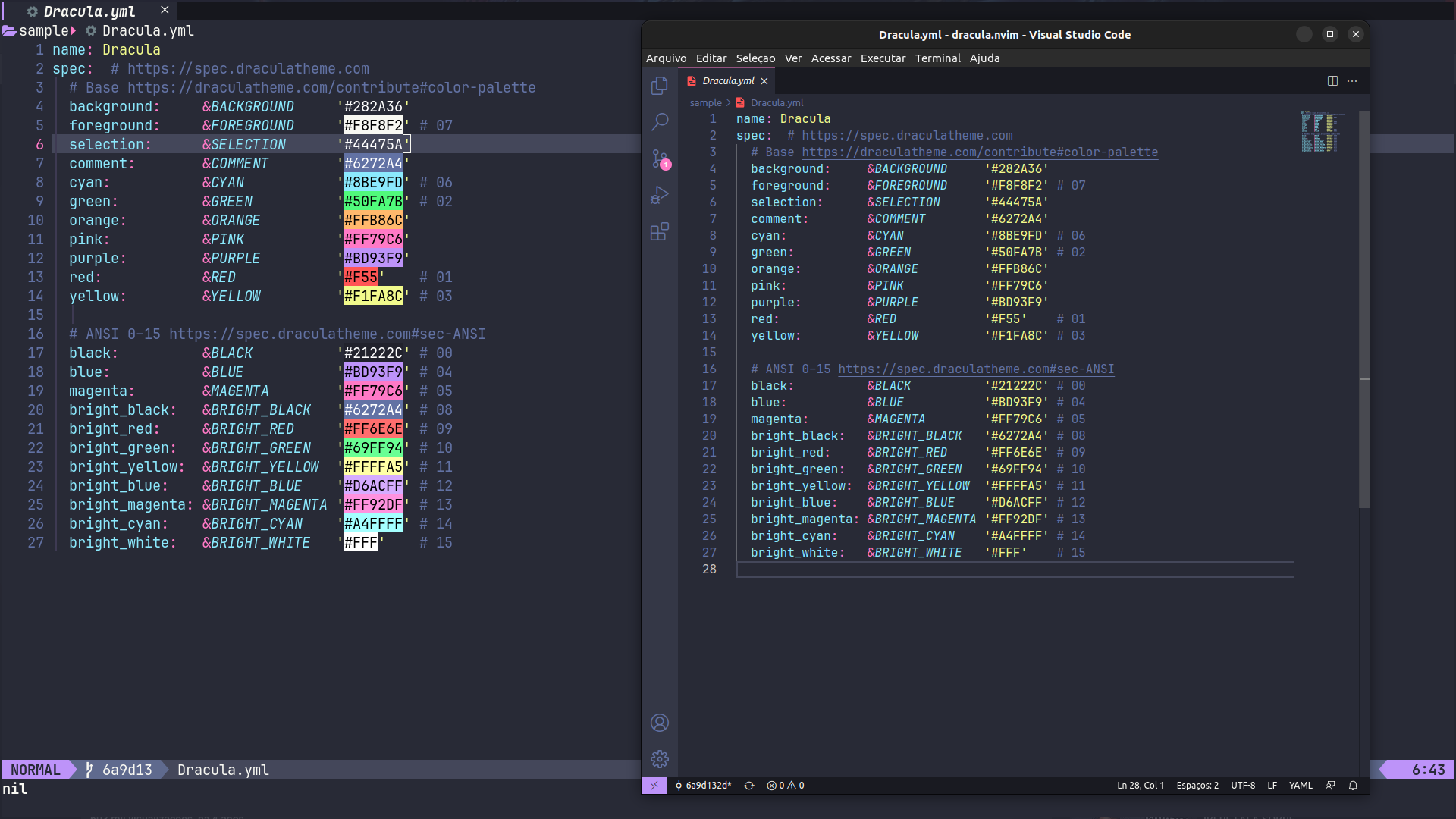The height and width of the screenshot is (819, 1456).
Task: Follow the contribute#color-palette link in VS Code
Action: click(980, 152)
